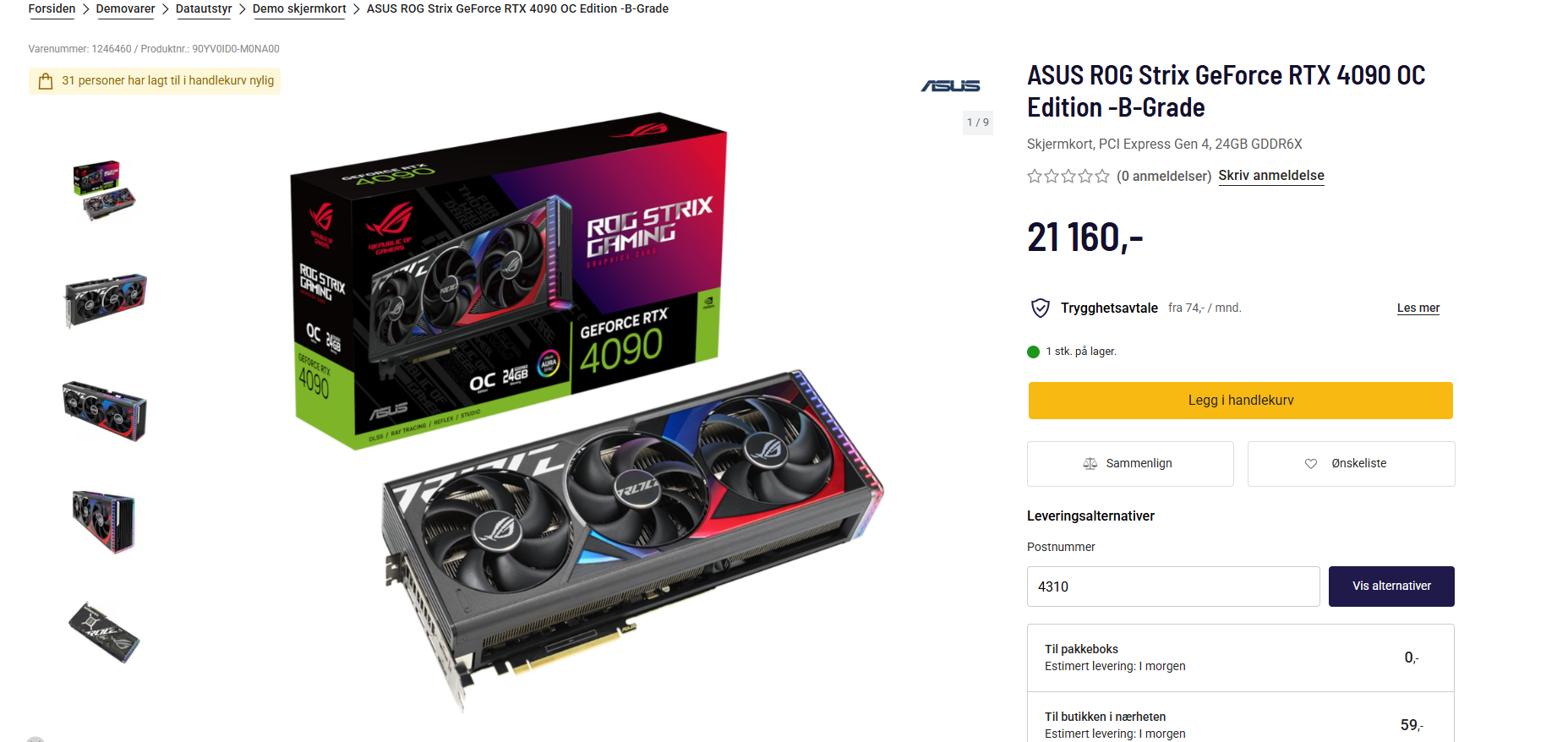
Task: Click Vis alternativer button
Action: click(x=1391, y=587)
